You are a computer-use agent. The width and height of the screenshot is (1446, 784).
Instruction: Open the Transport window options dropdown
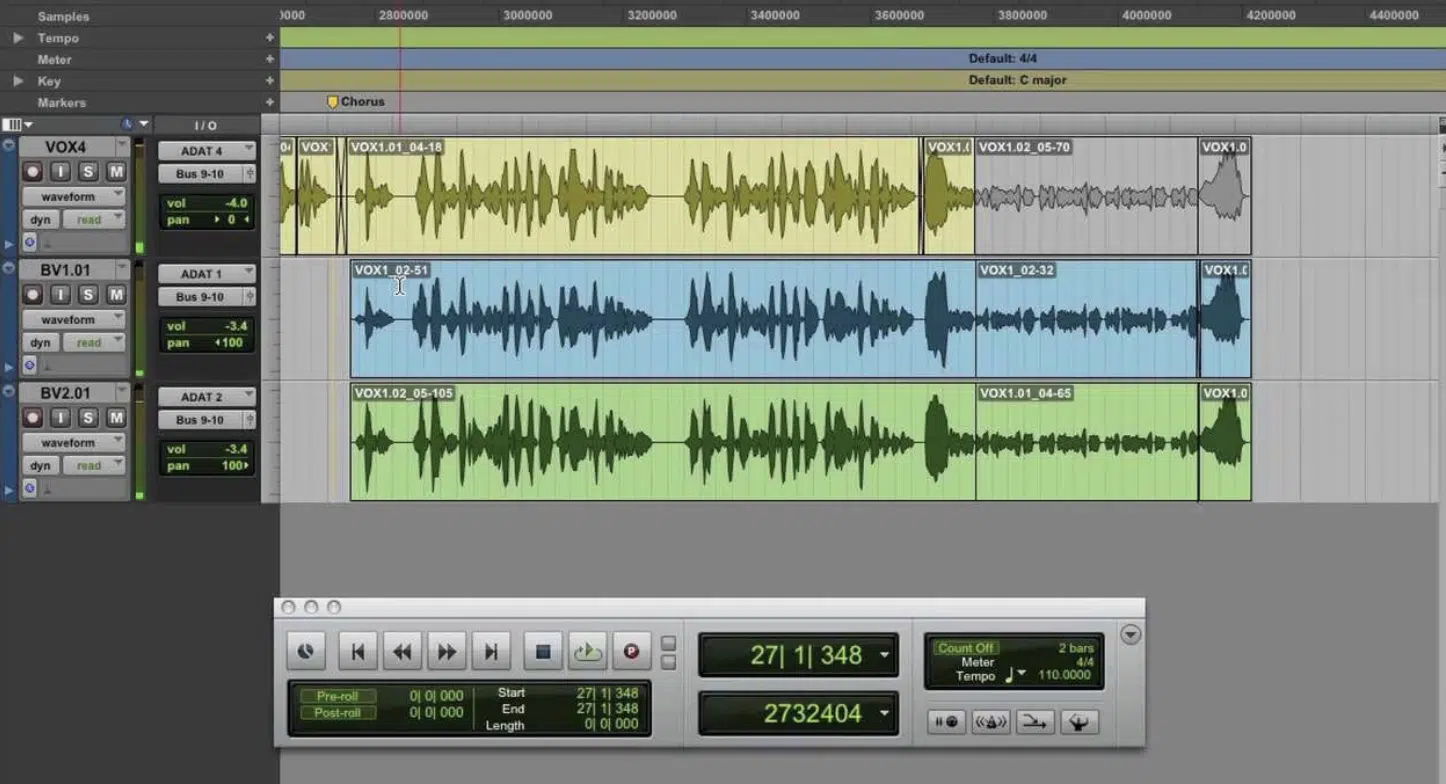pyautogui.click(x=1131, y=635)
